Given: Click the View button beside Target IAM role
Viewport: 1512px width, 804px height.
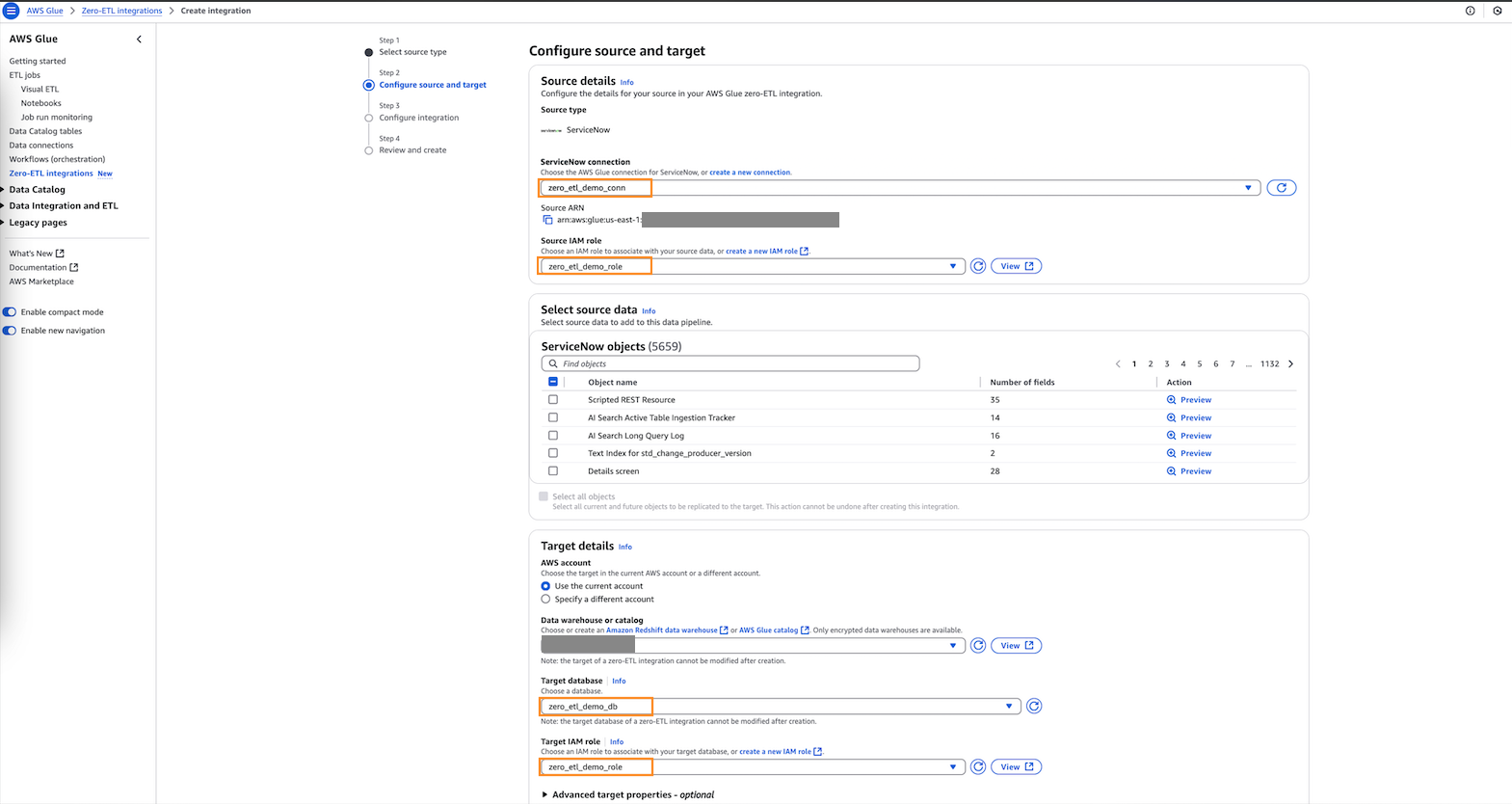Looking at the screenshot, I should point(1016,767).
